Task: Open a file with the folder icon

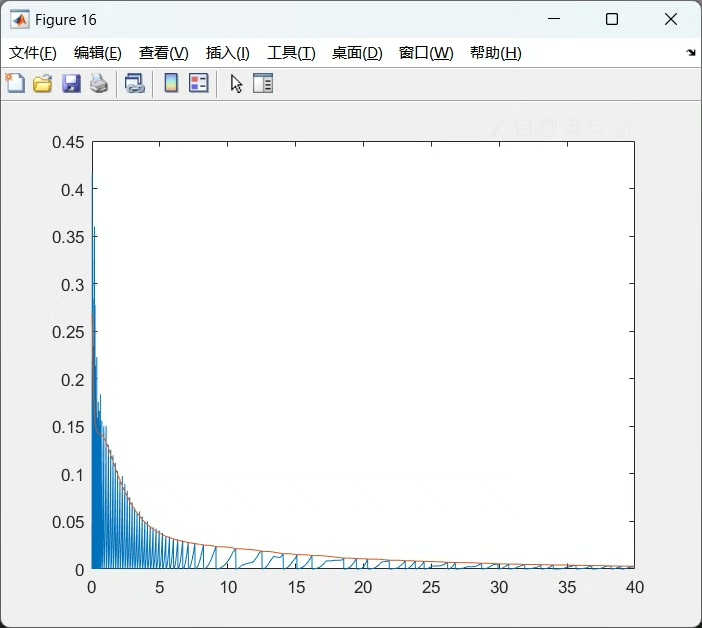Action: click(x=43, y=84)
